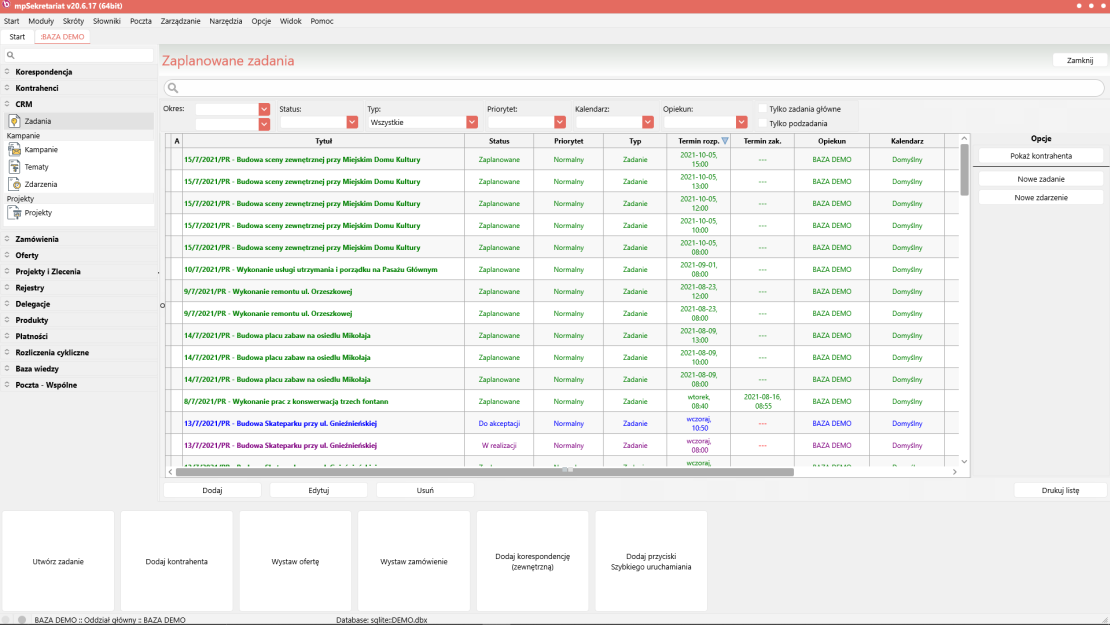
Task: Click Nowe zadanie button
Action: (x=1041, y=179)
